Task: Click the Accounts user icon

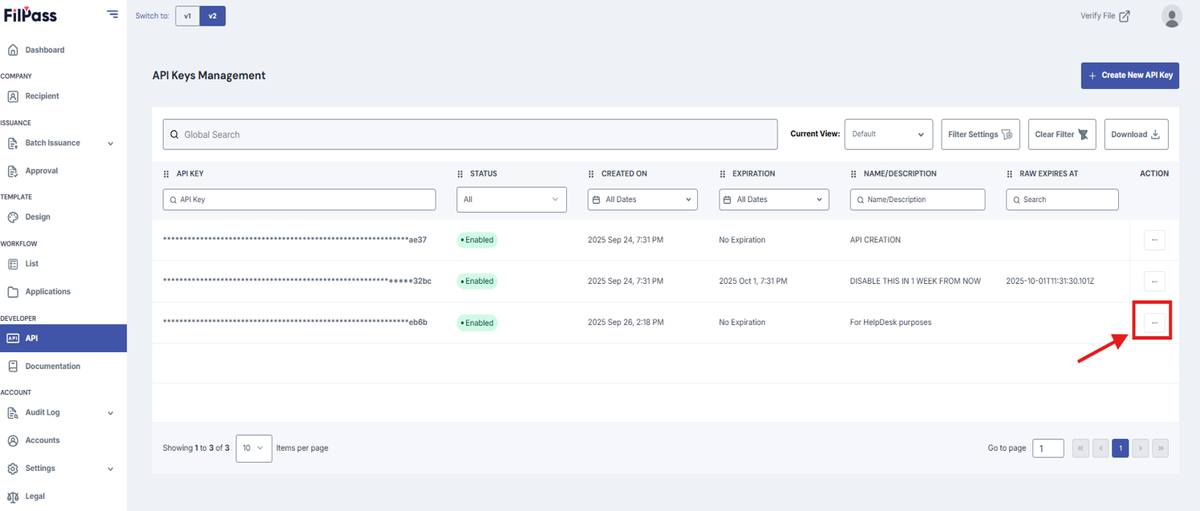Action: [x=13, y=440]
